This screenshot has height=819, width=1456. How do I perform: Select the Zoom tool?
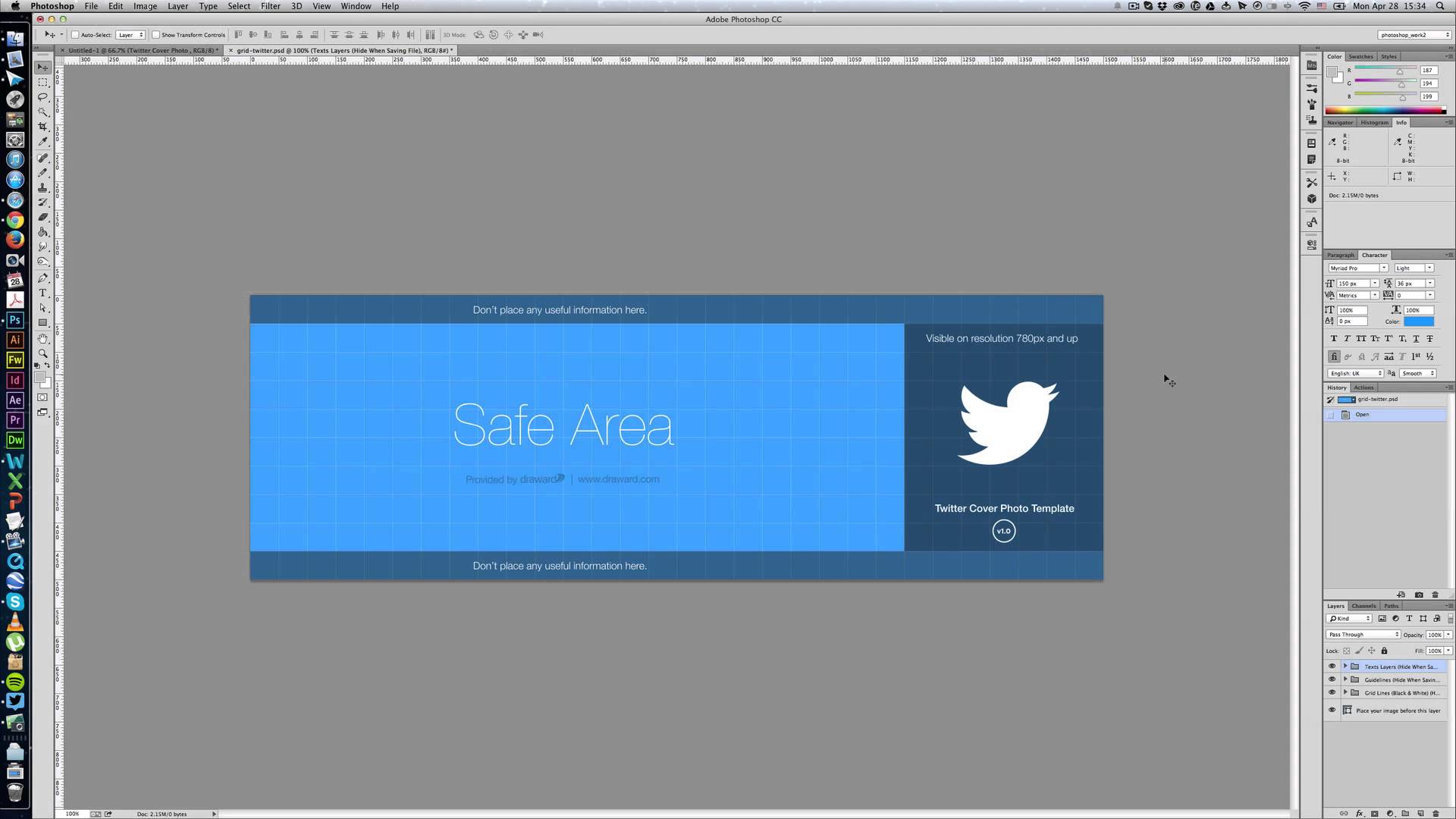(x=42, y=353)
